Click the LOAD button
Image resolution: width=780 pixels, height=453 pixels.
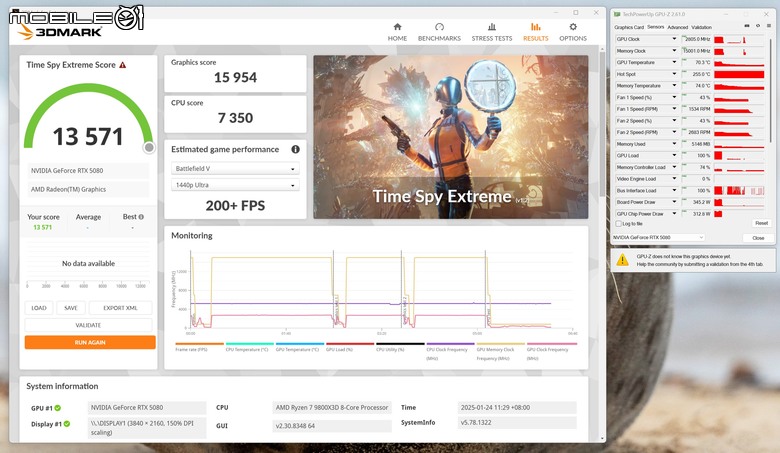[x=39, y=308]
